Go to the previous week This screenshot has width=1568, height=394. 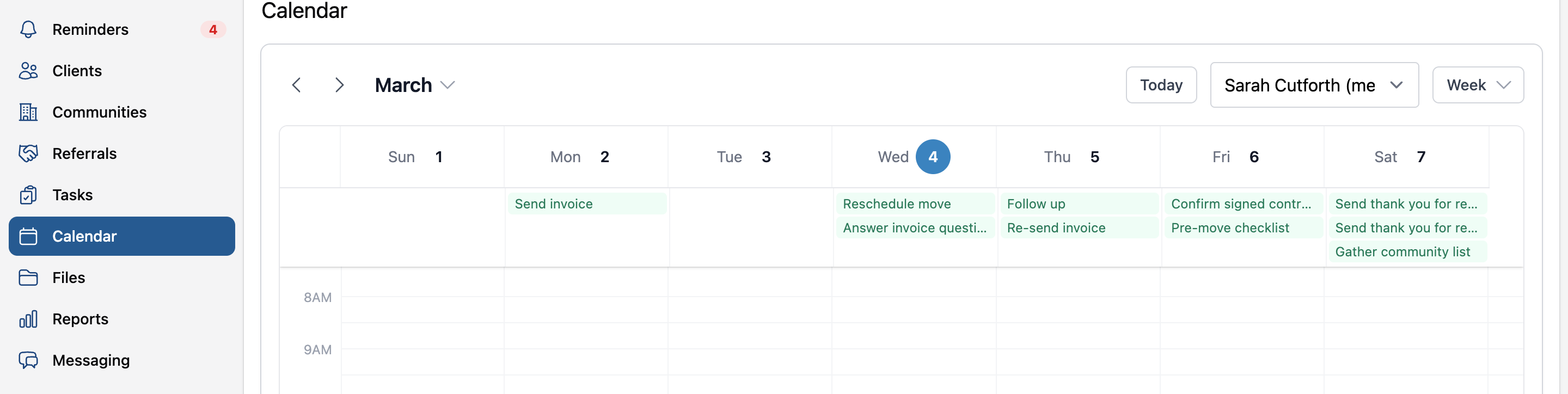(296, 85)
